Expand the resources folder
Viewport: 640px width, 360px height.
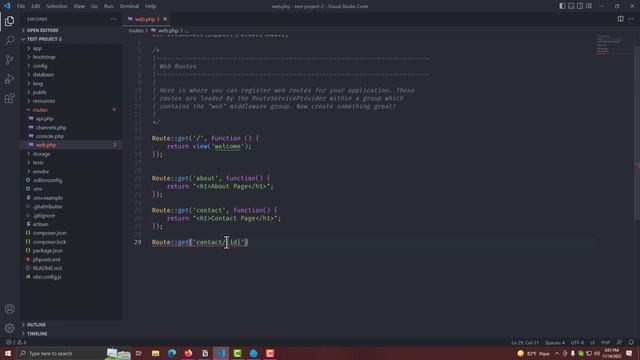tap(71, 101)
